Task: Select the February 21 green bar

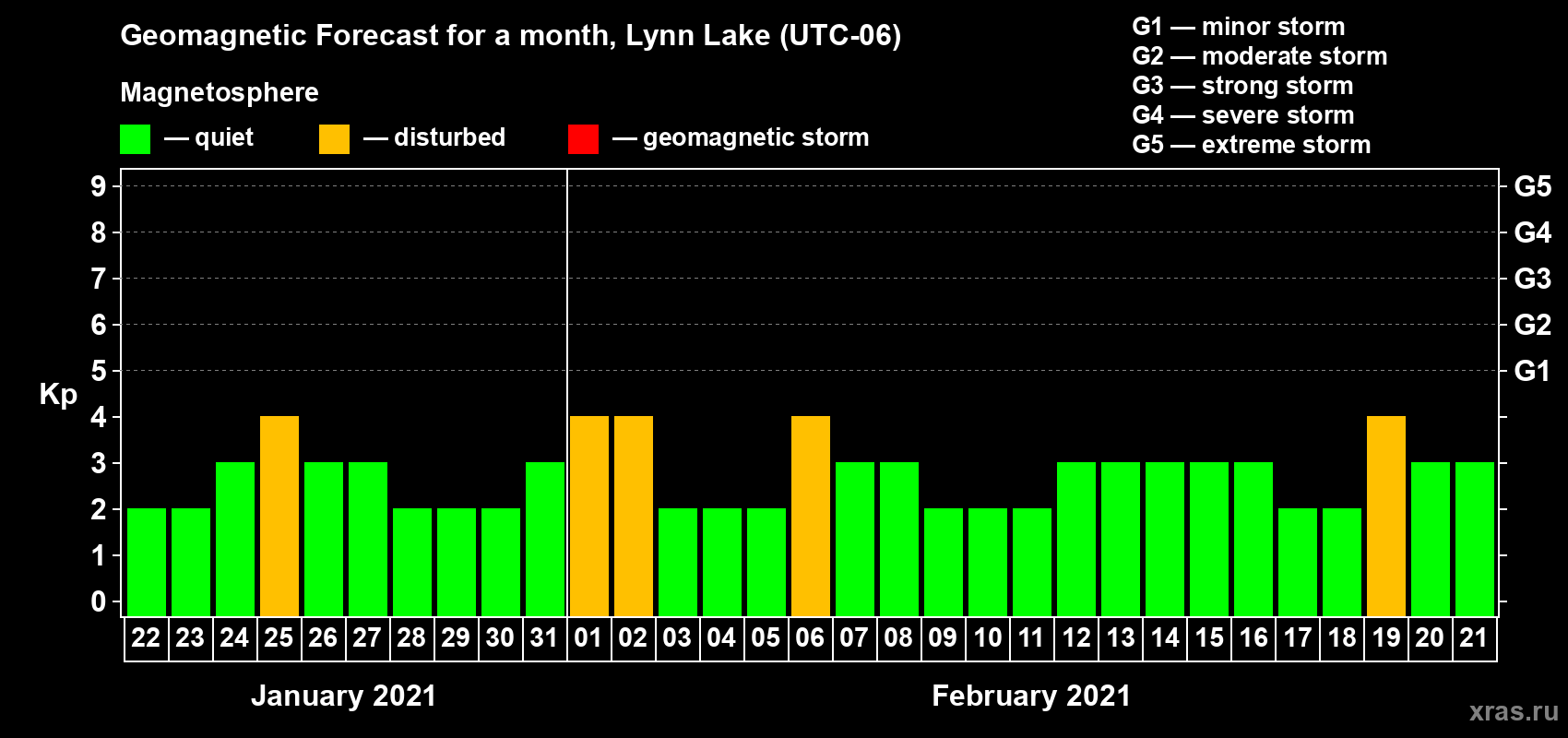Action: pyautogui.click(x=1475, y=539)
